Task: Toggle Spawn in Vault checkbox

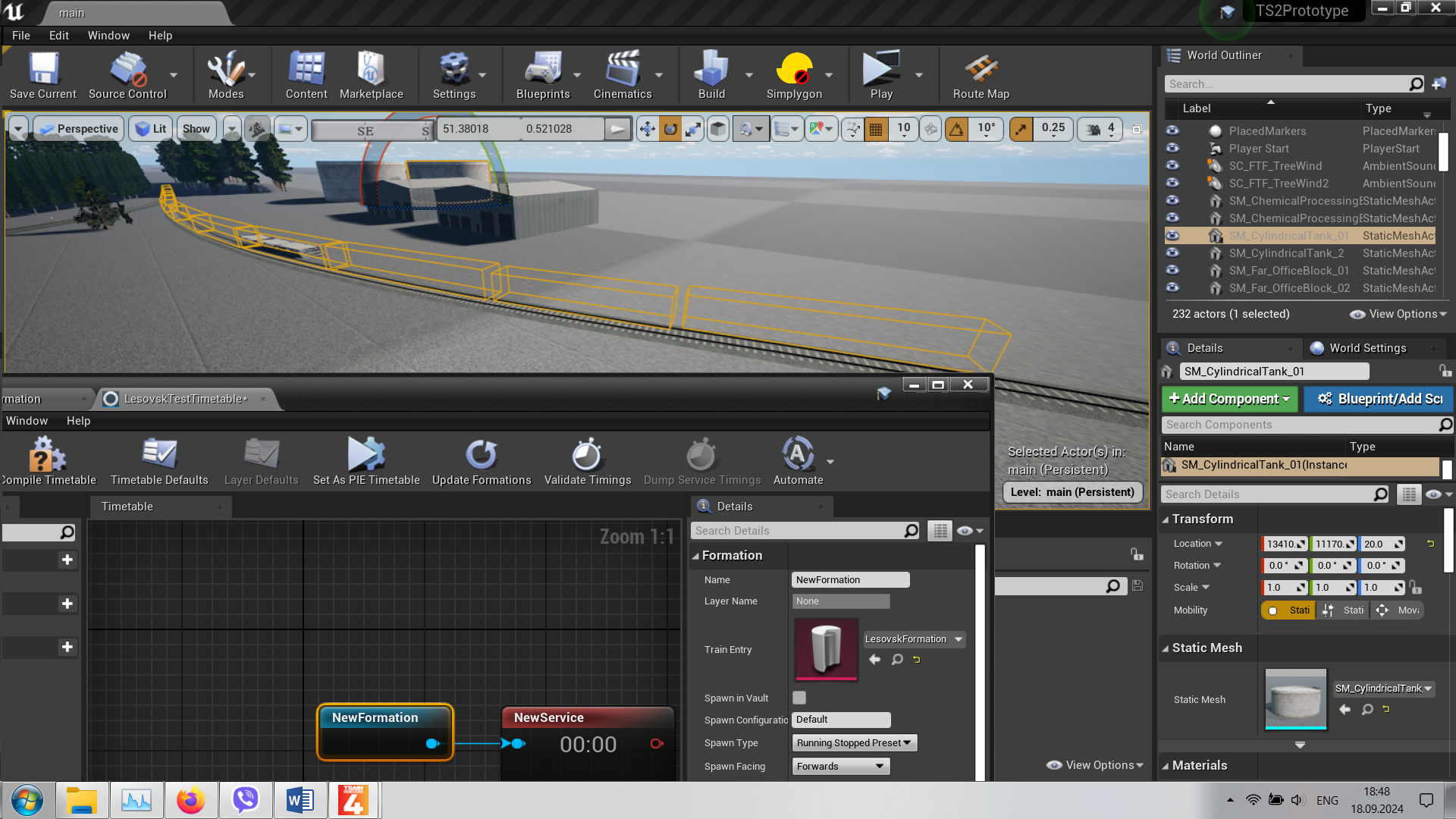Action: (x=799, y=698)
